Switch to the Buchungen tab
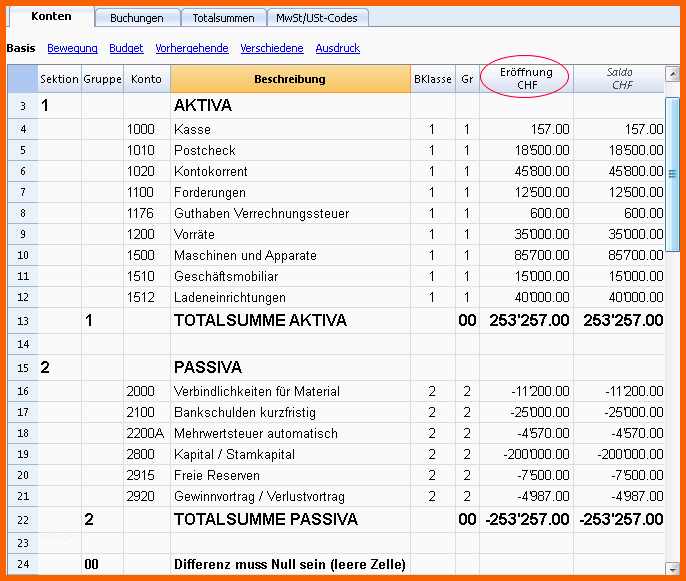Viewport: 686px width, 581px height. (137, 18)
